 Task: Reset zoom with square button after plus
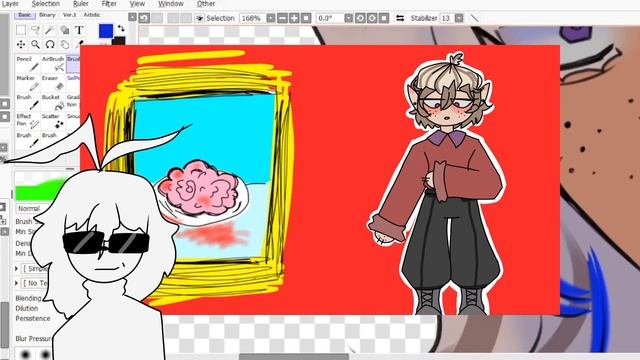pyautogui.click(x=306, y=18)
